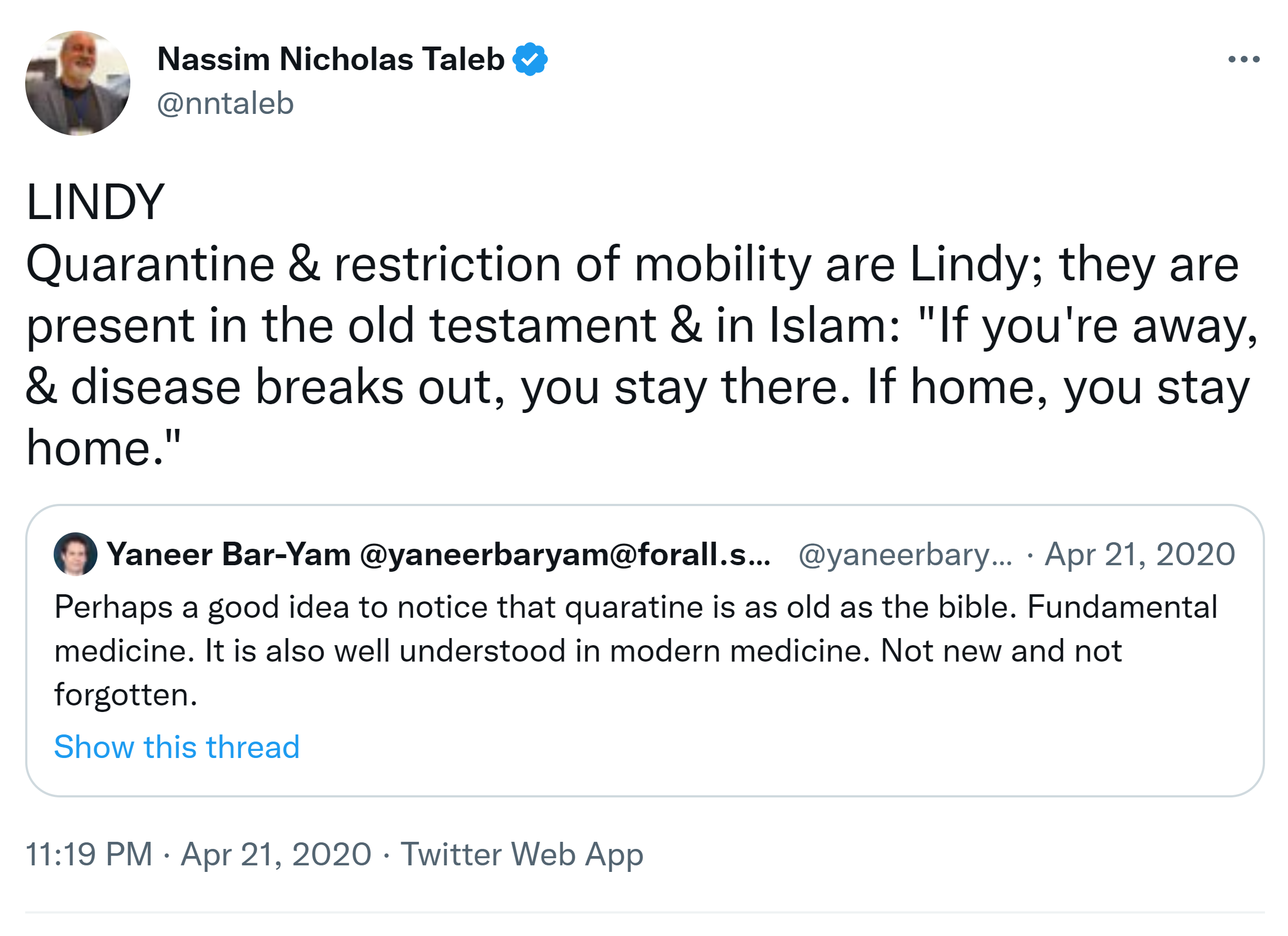Click the Apr 21, 2020 date in footer
Screen dimensions: 1288x936
click(x=276, y=854)
